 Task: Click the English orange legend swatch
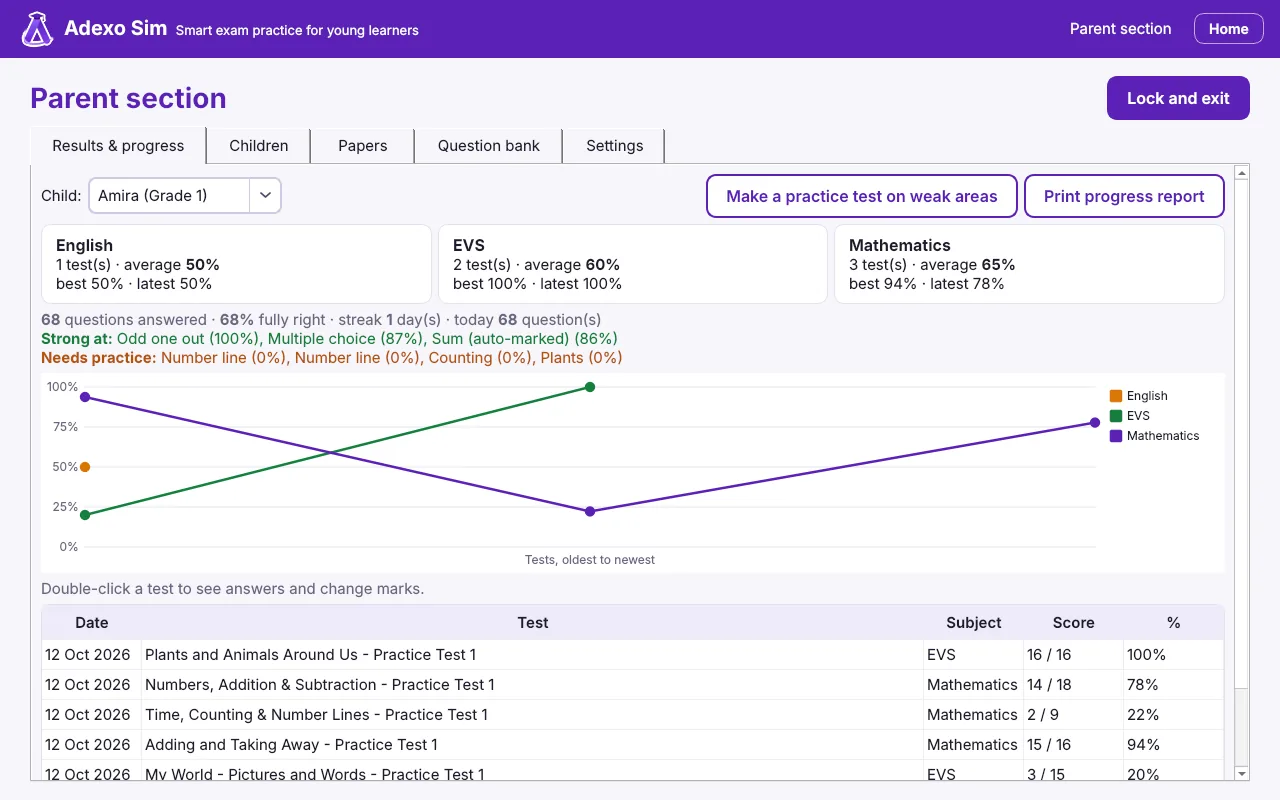[x=1116, y=396]
